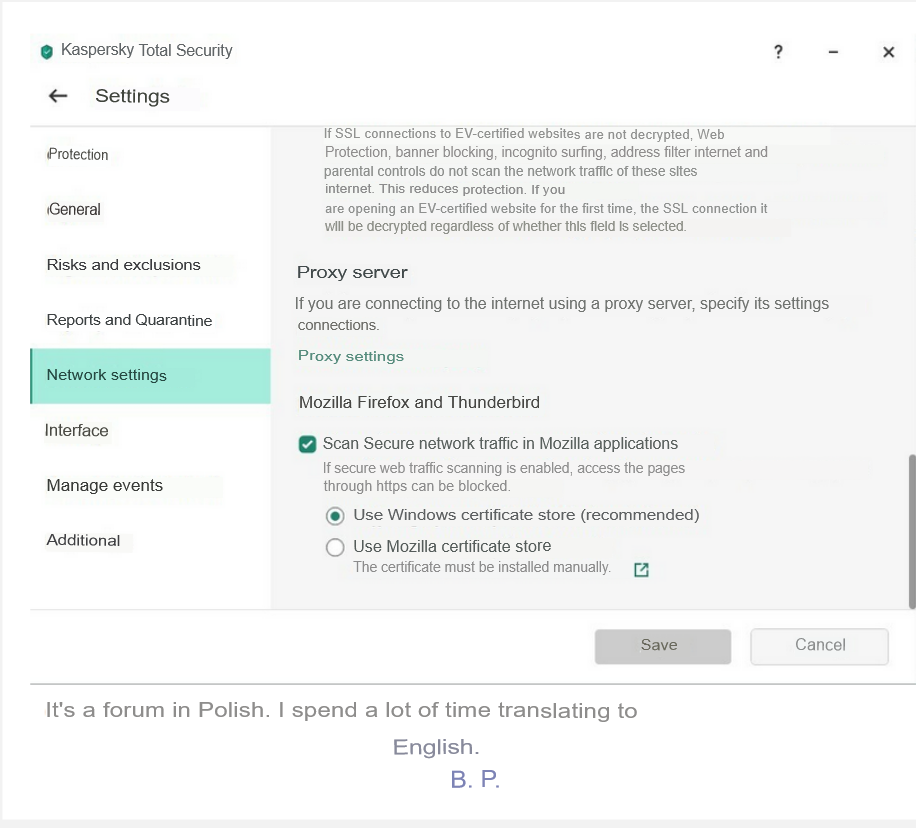Select Use Mozilla certificate store option

(335, 547)
